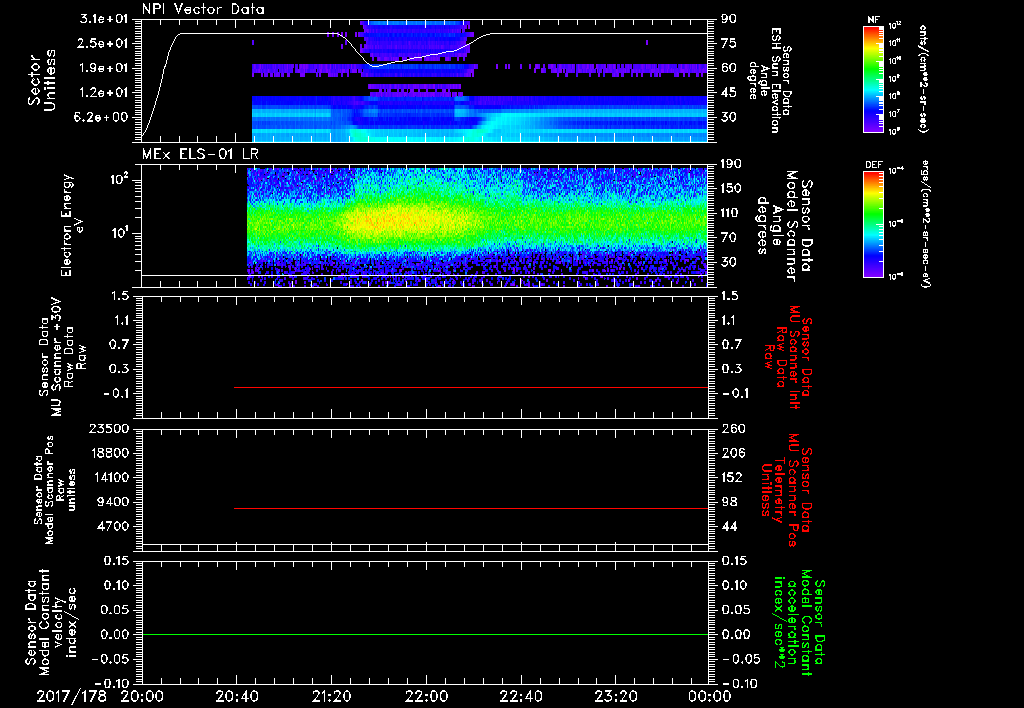The width and height of the screenshot is (1024, 708).
Task: Click the red line in Scanner Pos panel
Action: (x=471, y=508)
